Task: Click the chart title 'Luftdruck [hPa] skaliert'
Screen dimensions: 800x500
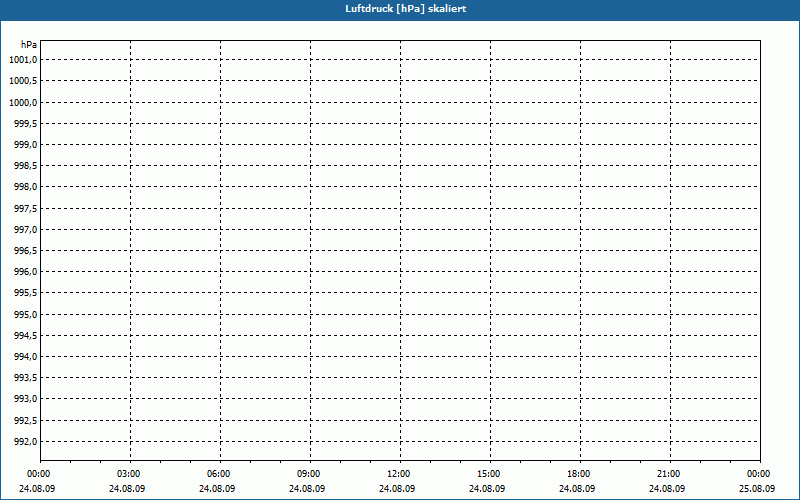Action: click(x=399, y=8)
